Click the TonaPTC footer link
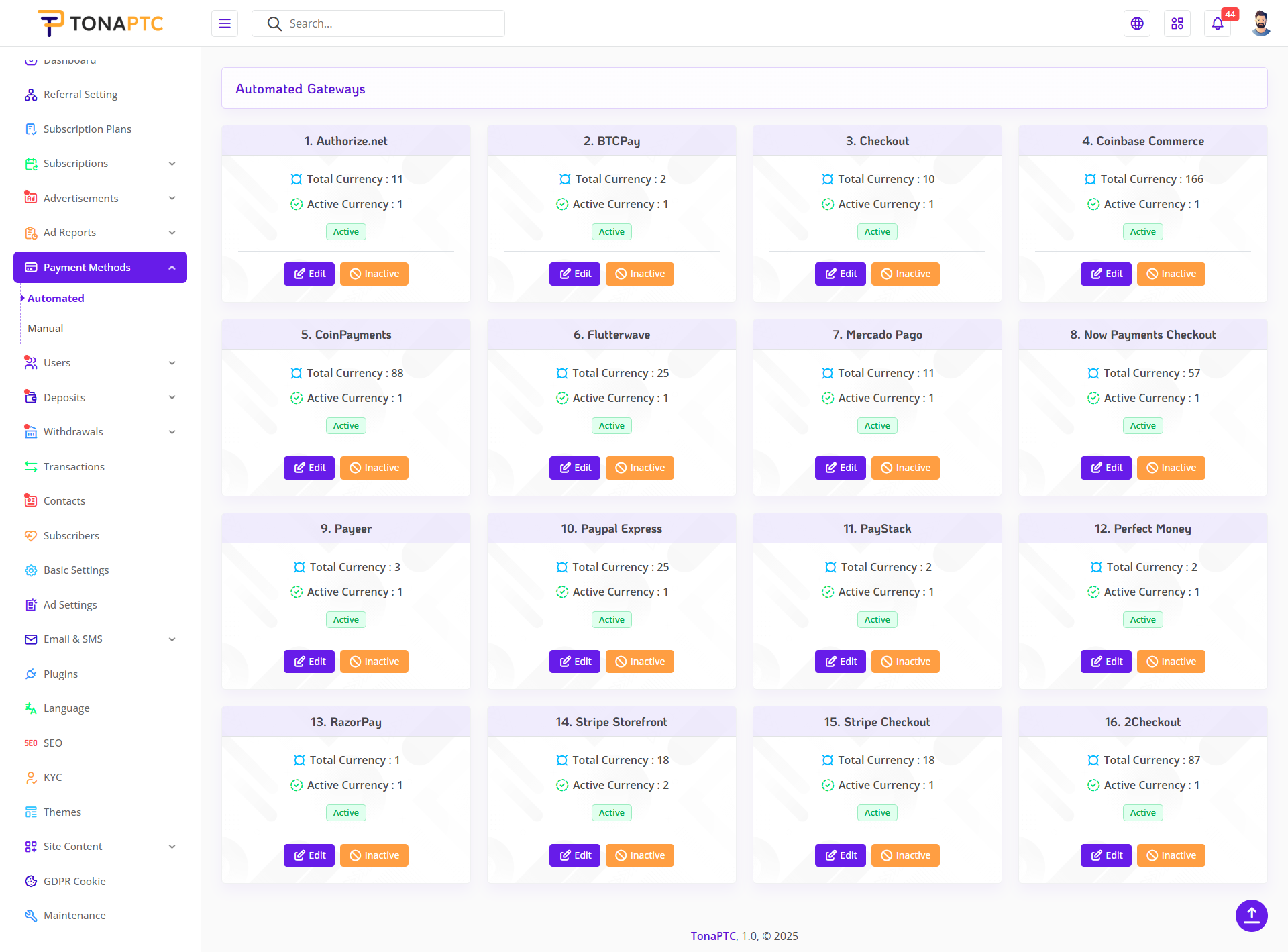This screenshot has height=952, width=1288. (x=713, y=936)
